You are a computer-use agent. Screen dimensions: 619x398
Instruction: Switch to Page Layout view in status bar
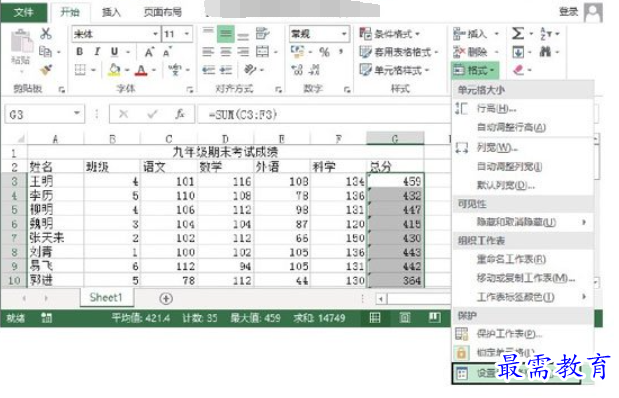[405, 317]
